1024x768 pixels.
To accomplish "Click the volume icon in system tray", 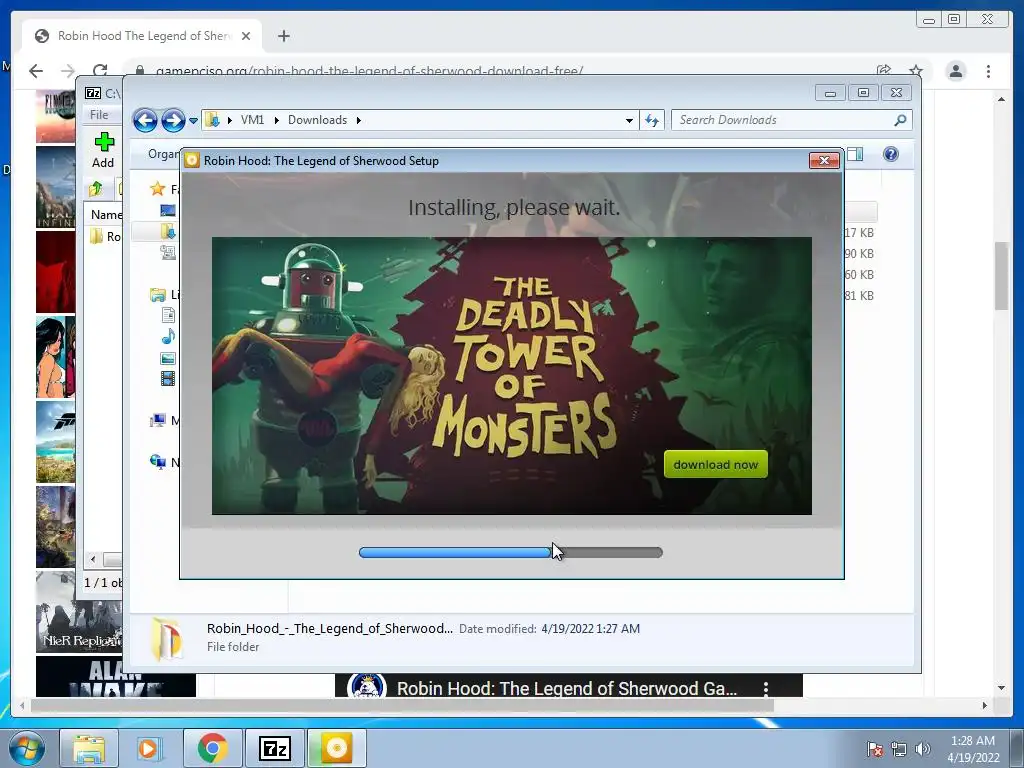I will (923, 749).
